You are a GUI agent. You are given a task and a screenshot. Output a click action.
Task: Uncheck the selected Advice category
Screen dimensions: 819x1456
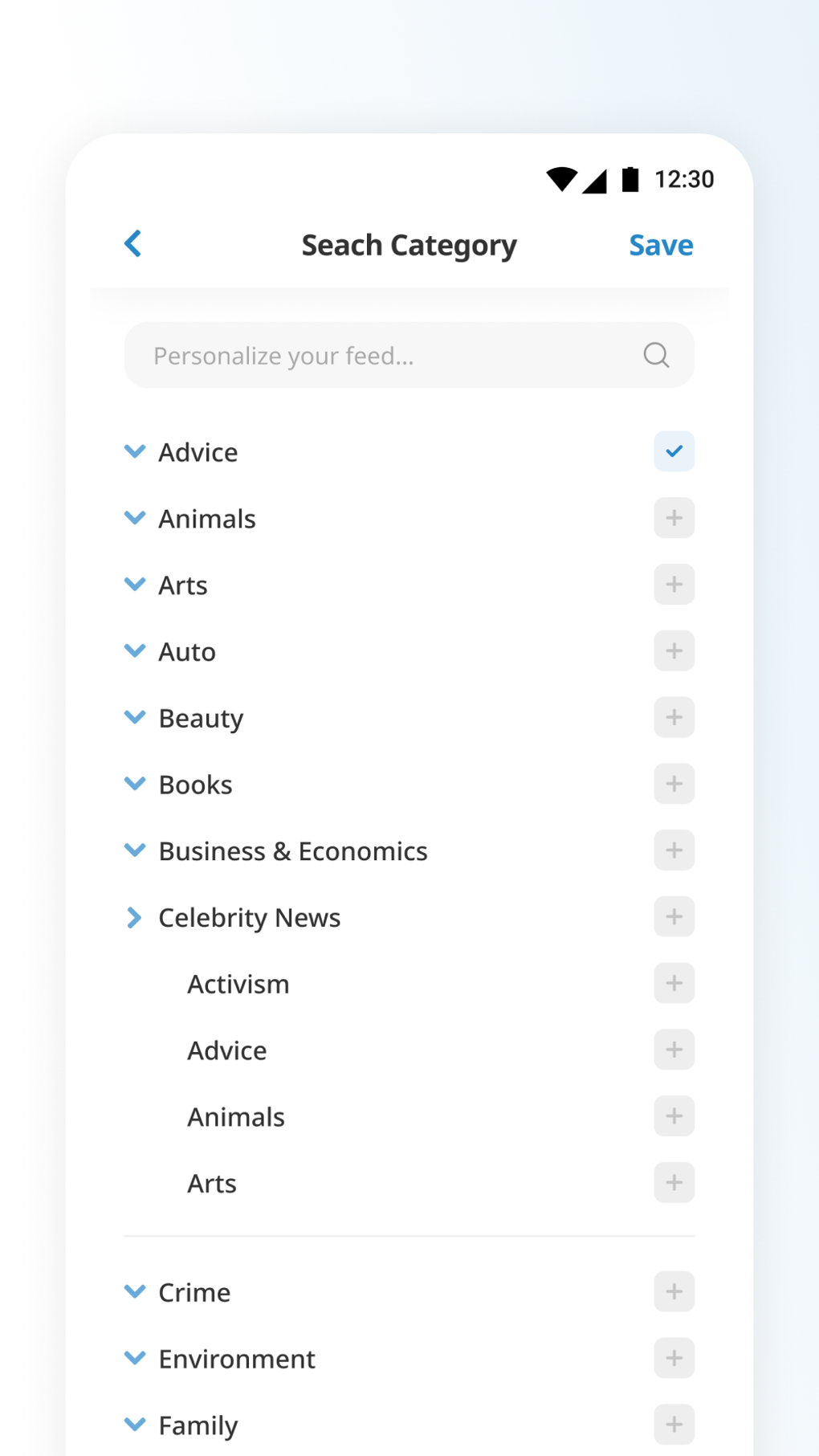[674, 451]
